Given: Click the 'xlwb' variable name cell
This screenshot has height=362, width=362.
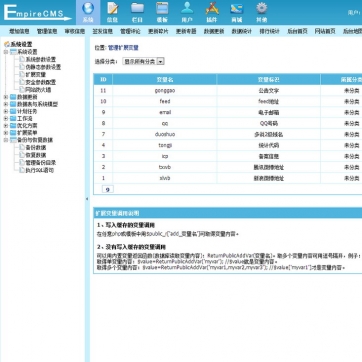Looking at the screenshot, I should coord(165,178).
